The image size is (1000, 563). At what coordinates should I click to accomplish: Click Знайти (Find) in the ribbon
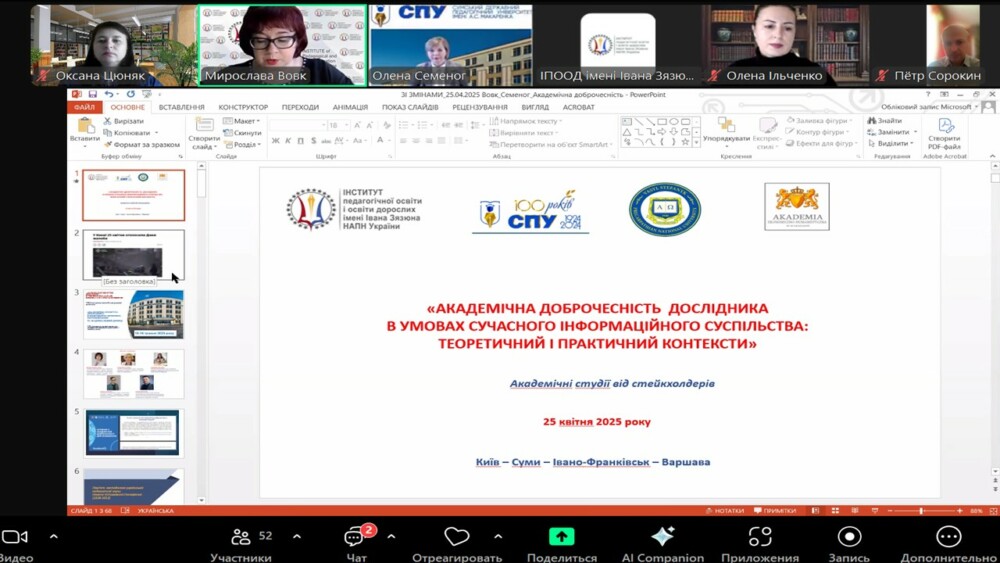point(888,120)
